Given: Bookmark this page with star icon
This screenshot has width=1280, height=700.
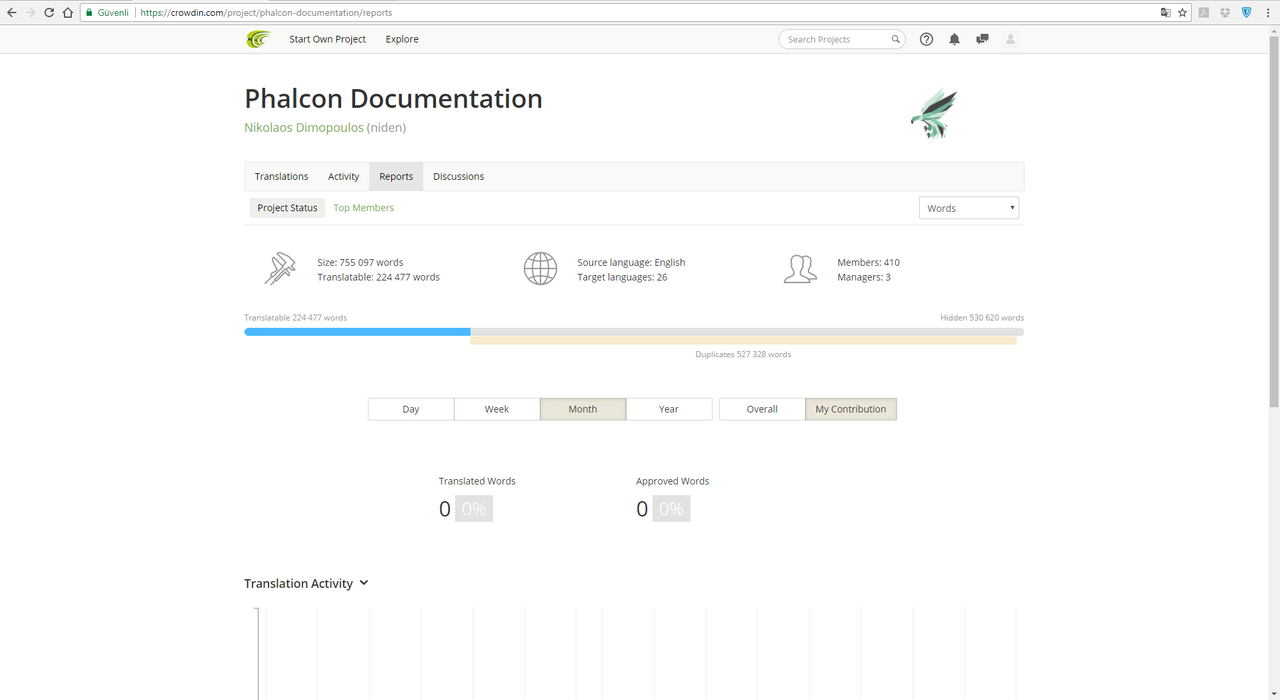Looking at the screenshot, I should [x=1182, y=13].
